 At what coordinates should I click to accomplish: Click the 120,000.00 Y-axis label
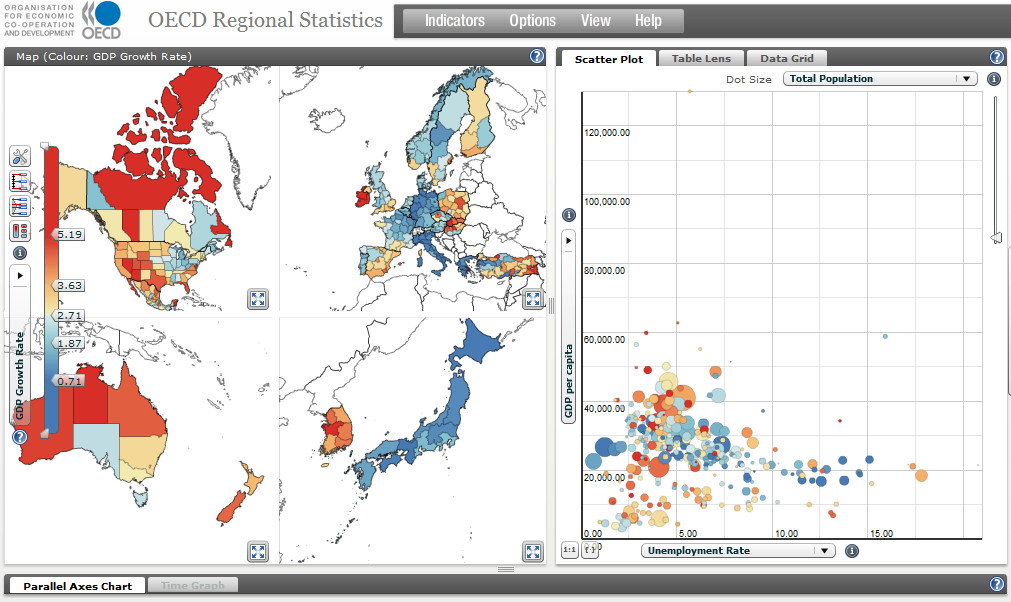point(607,133)
